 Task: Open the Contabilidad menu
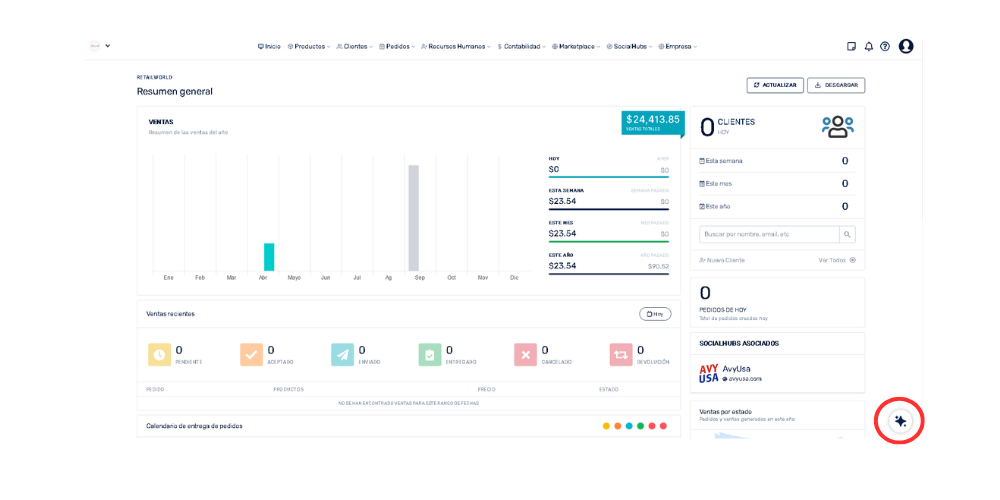coord(521,46)
